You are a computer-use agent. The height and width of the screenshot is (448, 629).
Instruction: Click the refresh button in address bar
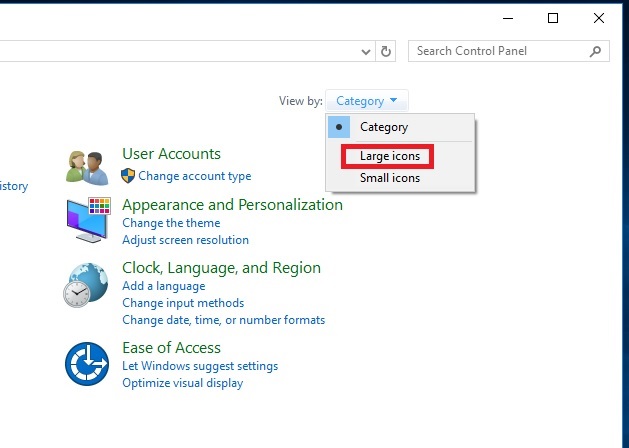(x=386, y=51)
